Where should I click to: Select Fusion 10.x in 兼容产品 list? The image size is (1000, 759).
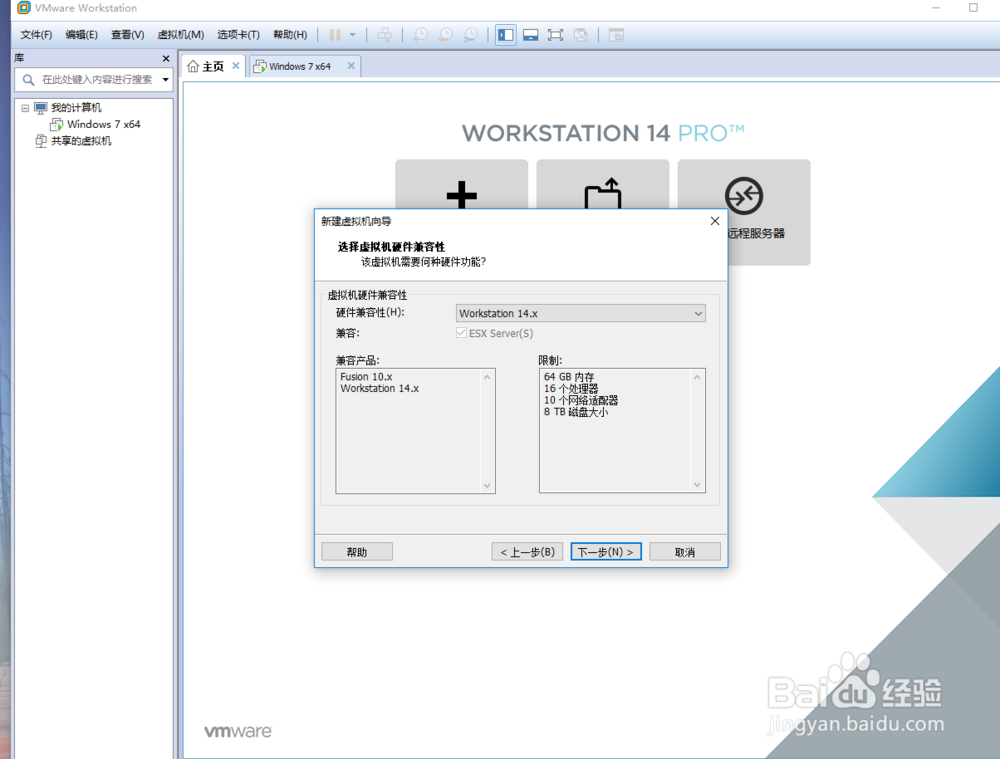coord(366,377)
